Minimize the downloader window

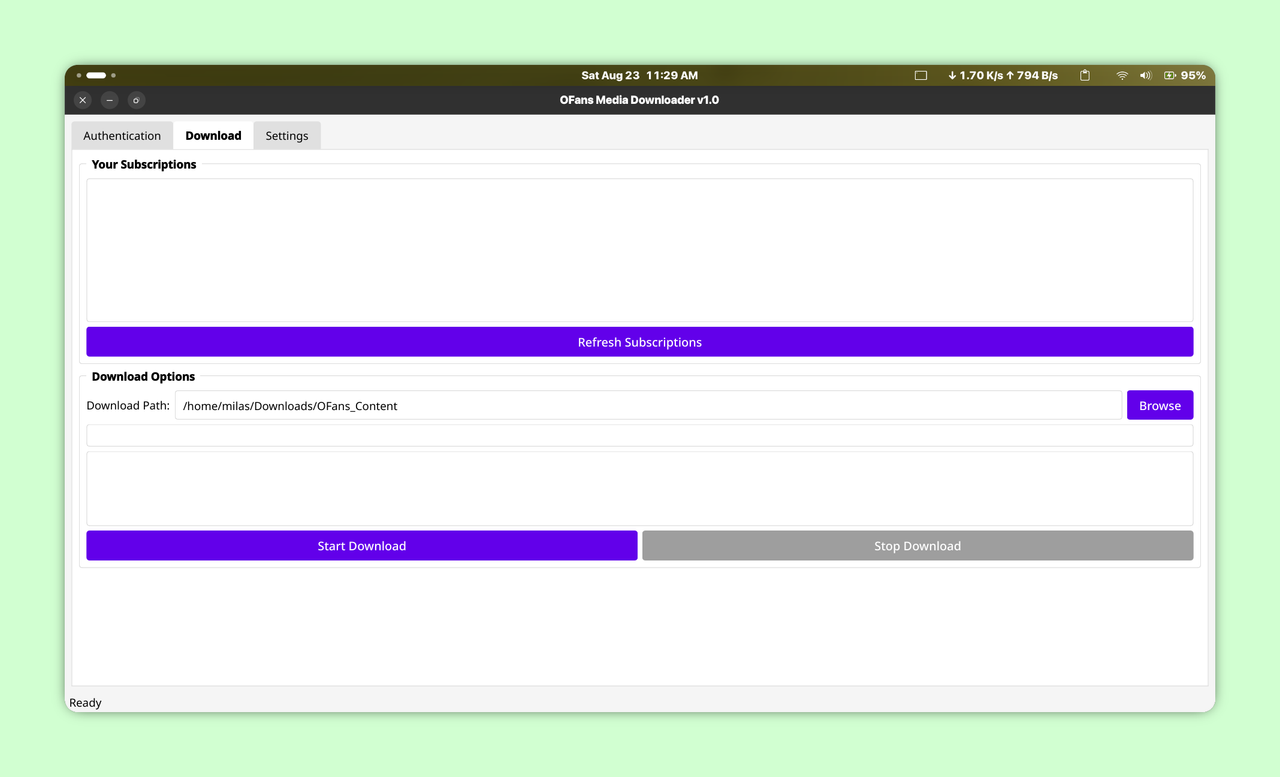[110, 100]
